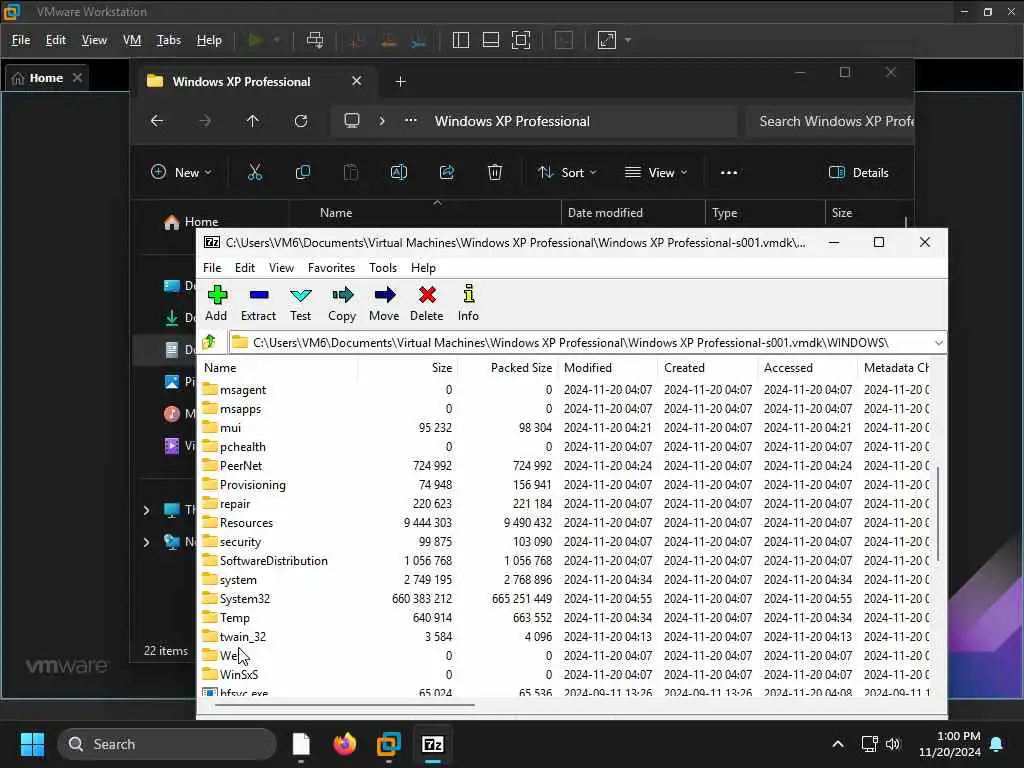The width and height of the screenshot is (1024, 768).
Task: Click the 7-Zip horizontal scrollbar
Action: (344, 705)
